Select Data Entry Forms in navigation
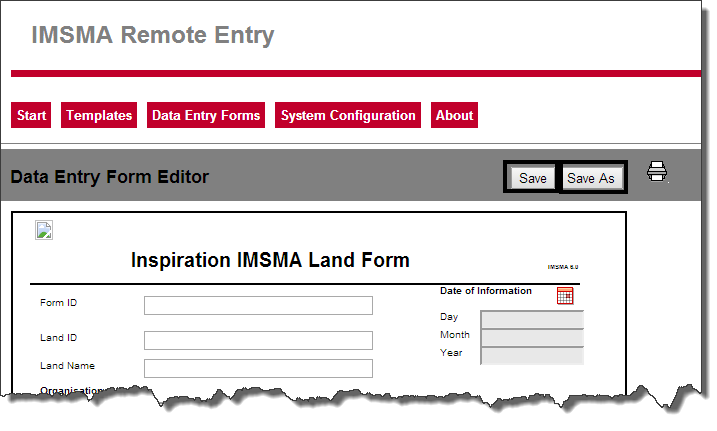The image size is (717, 431). tap(206, 116)
